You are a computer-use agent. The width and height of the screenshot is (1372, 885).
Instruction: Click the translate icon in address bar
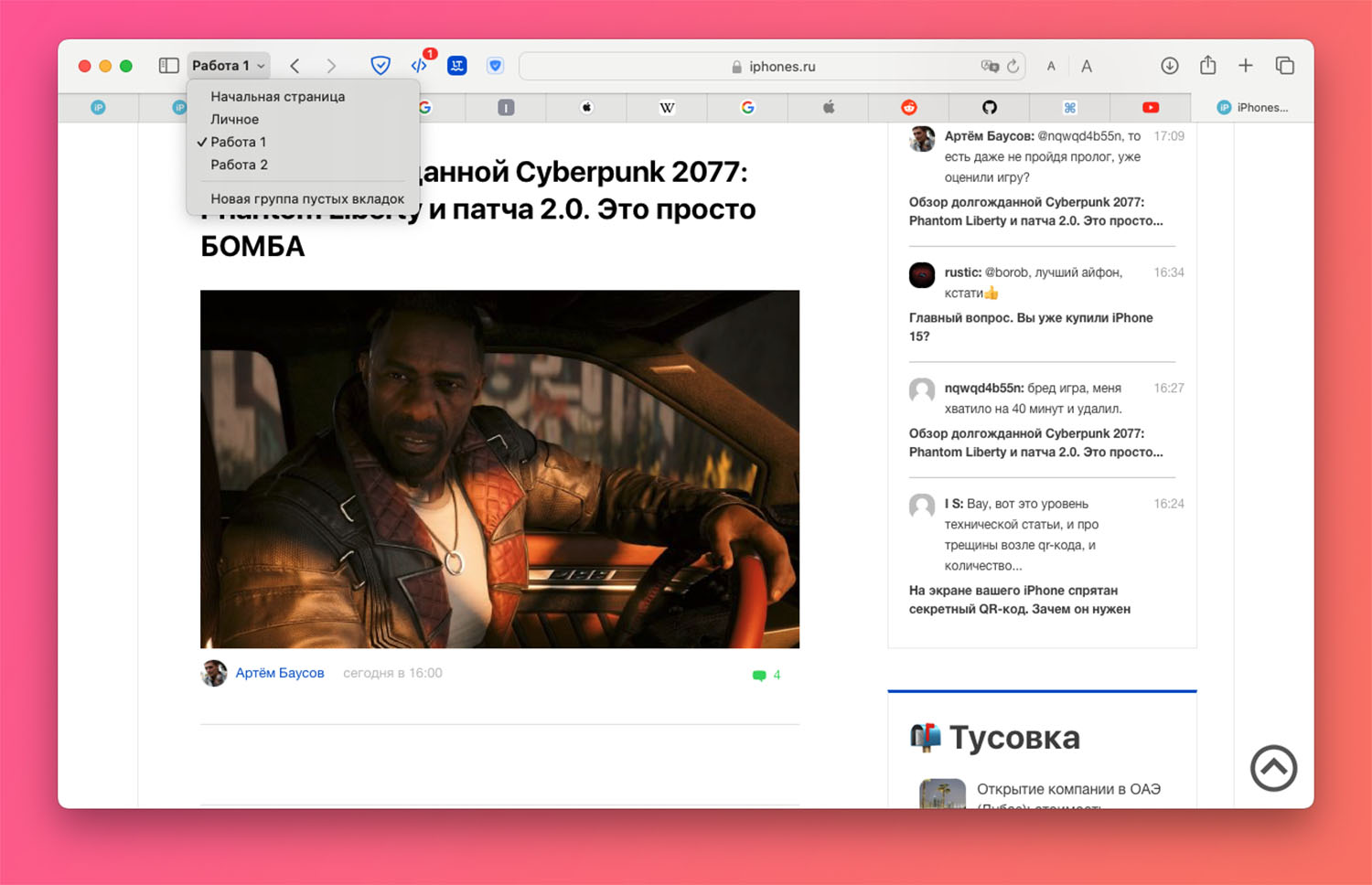click(x=989, y=67)
